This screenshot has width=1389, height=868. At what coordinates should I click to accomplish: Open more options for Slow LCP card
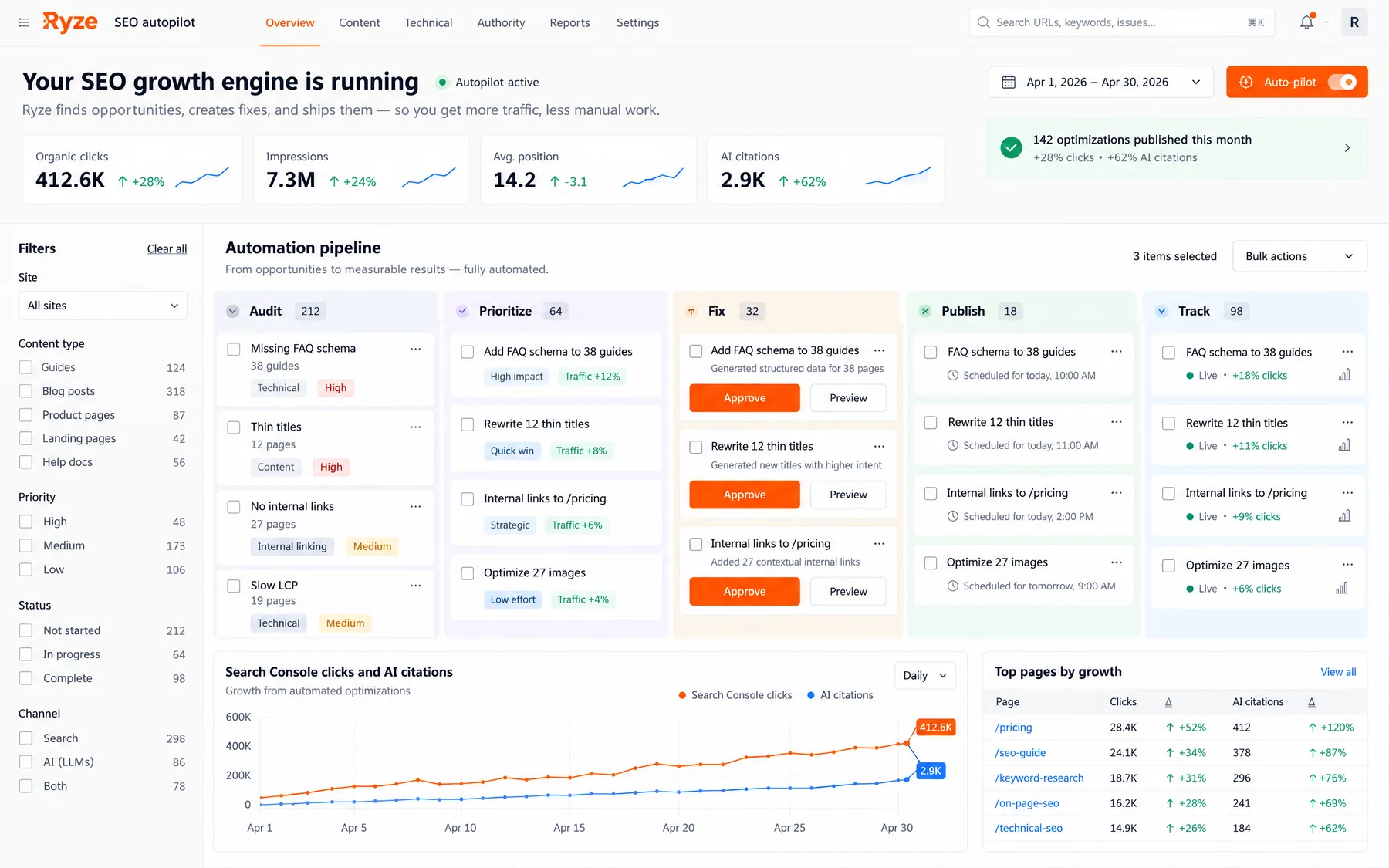click(x=415, y=586)
